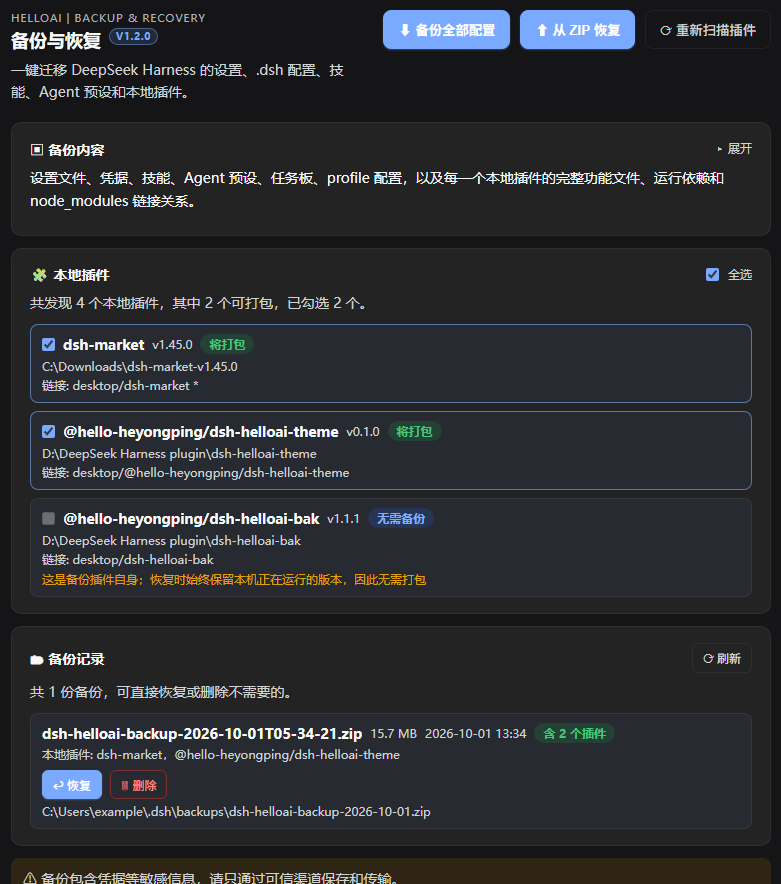
Task: Click the version label v0.1.0
Action: (363, 432)
